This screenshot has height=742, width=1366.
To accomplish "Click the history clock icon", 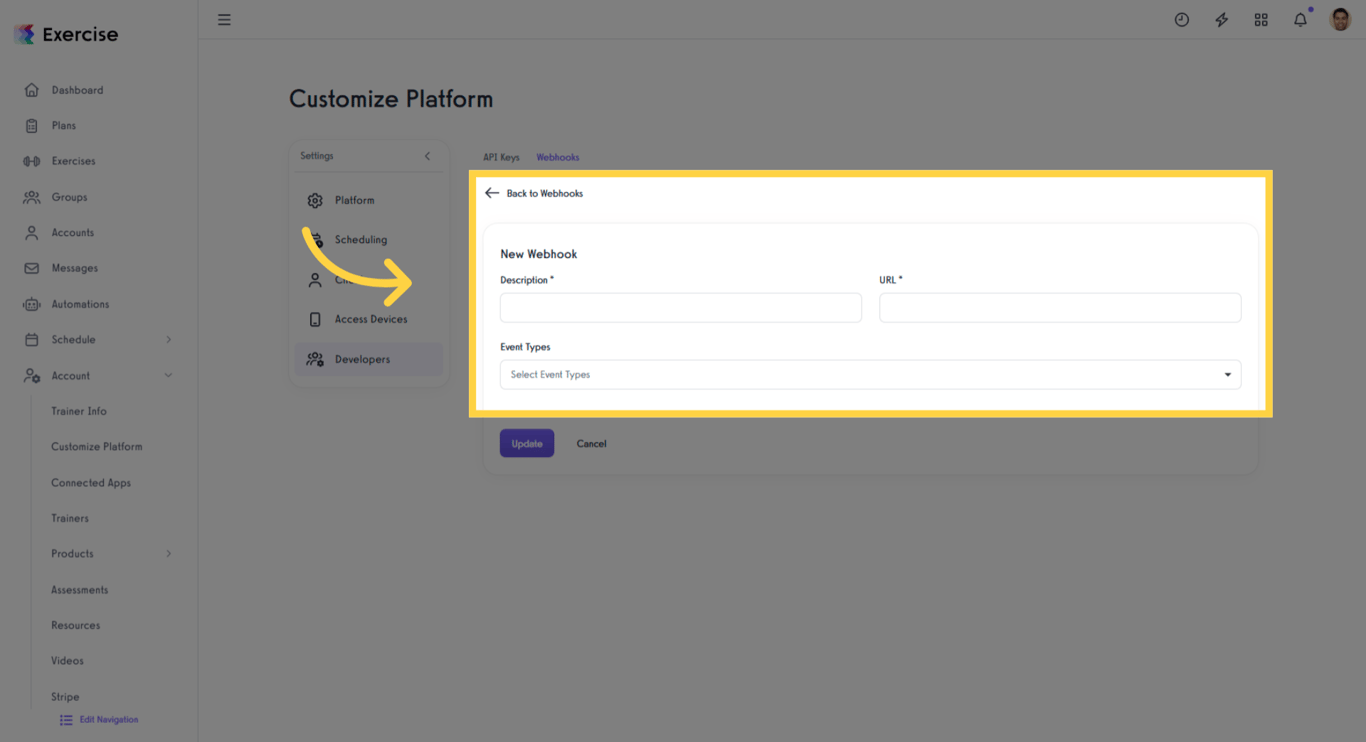I will click(1181, 19).
